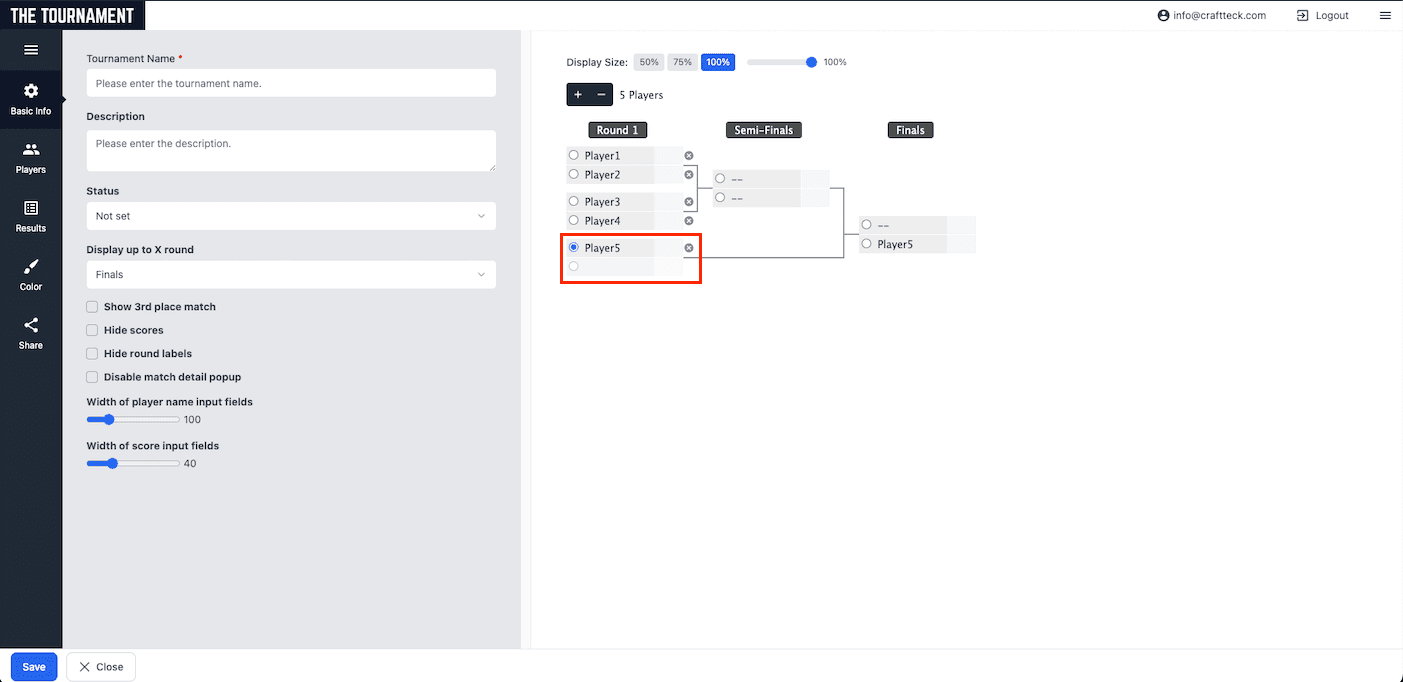Toggle Disable match detail popup checkbox
The height and width of the screenshot is (682, 1403).
(93, 377)
